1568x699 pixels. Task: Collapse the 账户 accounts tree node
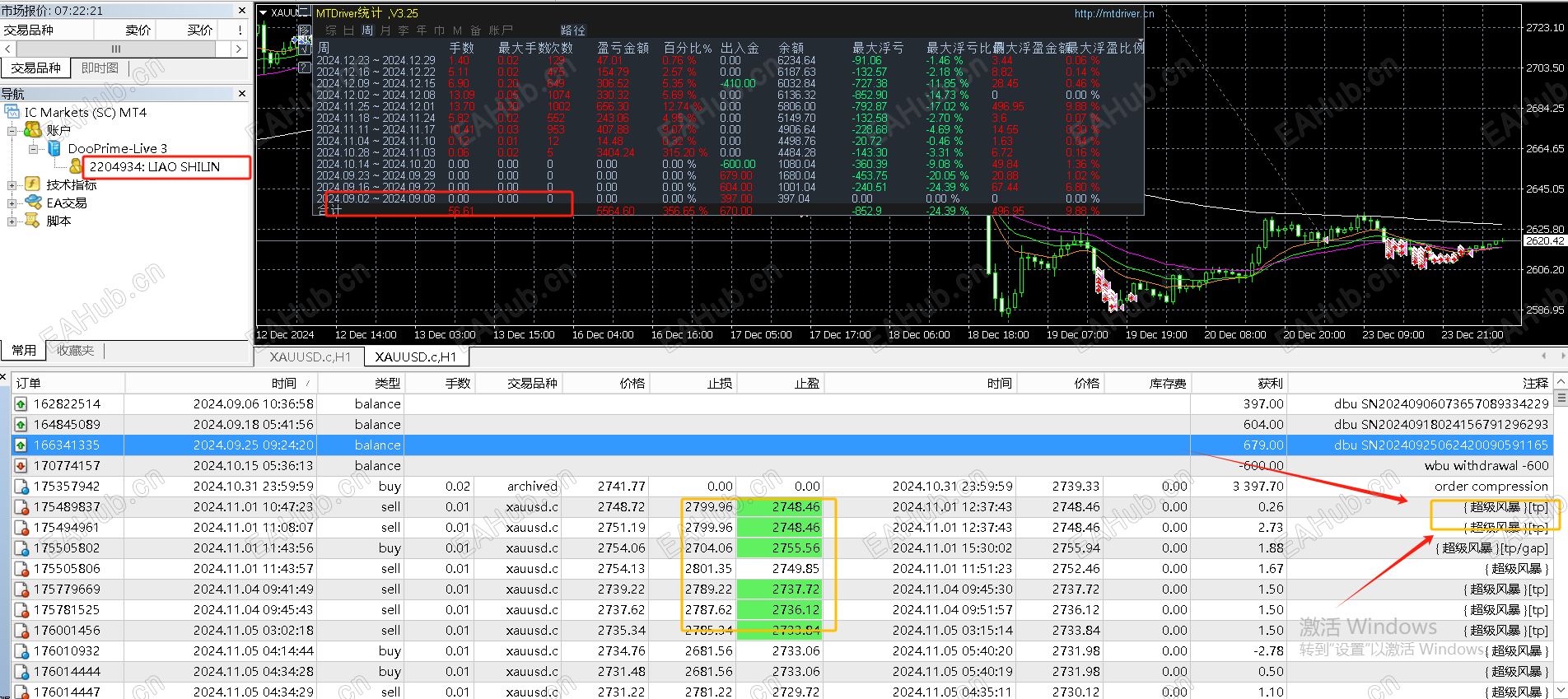click(12, 130)
